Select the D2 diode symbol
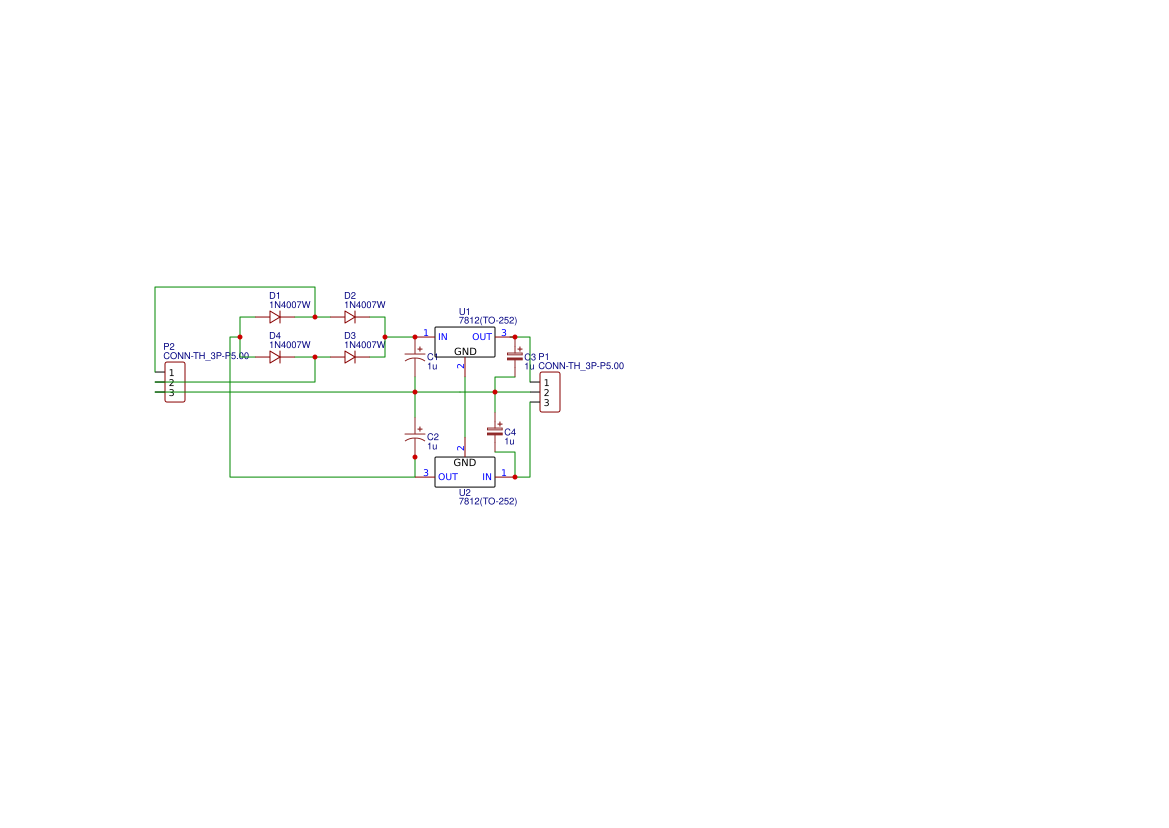The height and width of the screenshot is (828, 1169). (350, 317)
